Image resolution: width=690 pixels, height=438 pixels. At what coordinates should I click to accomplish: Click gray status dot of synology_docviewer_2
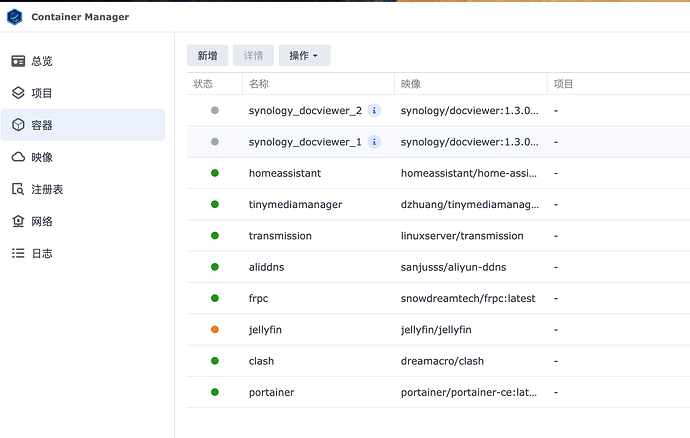pos(215,110)
